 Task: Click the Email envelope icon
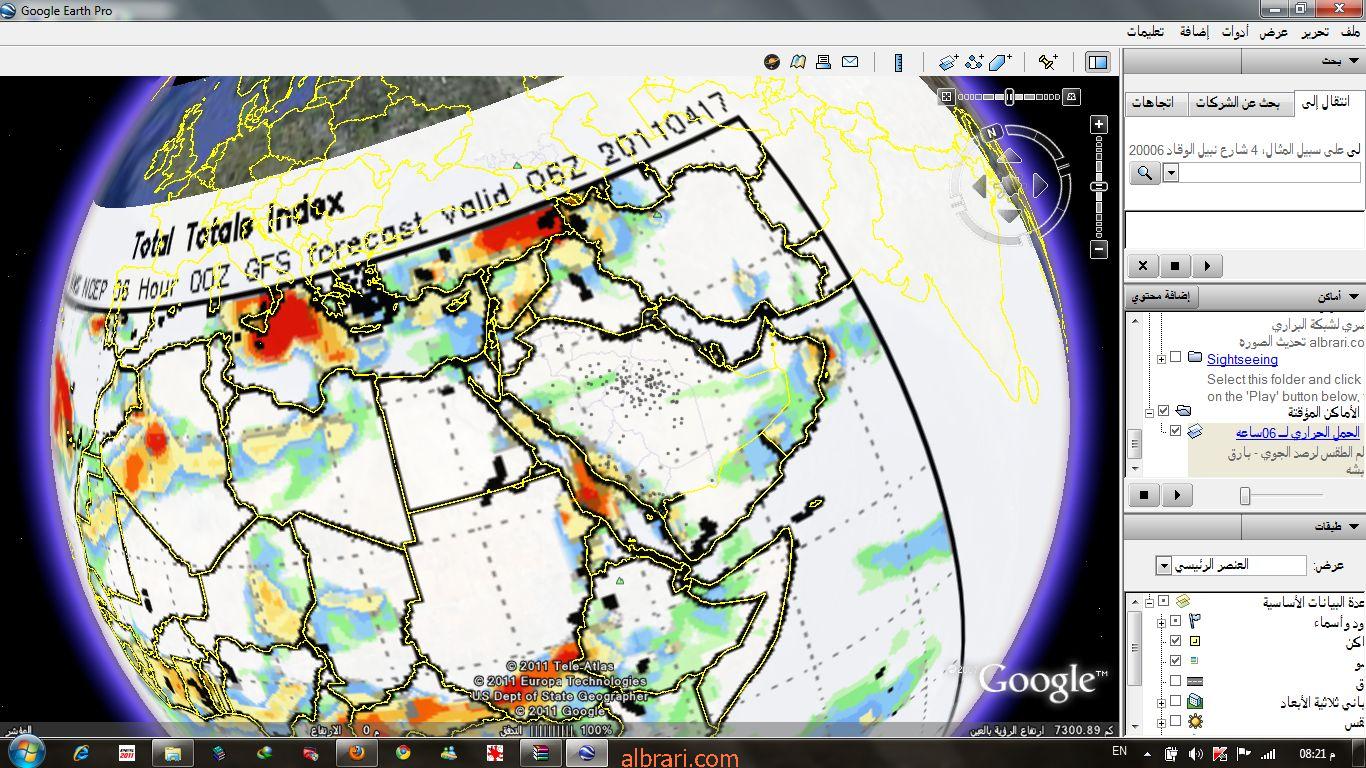click(850, 62)
